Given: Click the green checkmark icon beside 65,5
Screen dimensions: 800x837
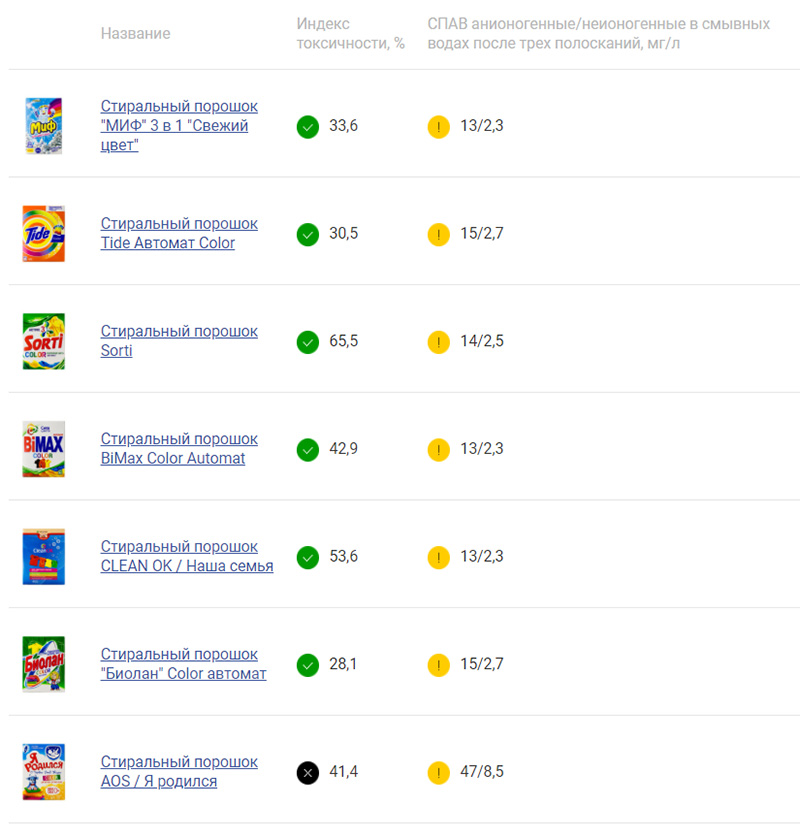Looking at the screenshot, I should coord(307,342).
